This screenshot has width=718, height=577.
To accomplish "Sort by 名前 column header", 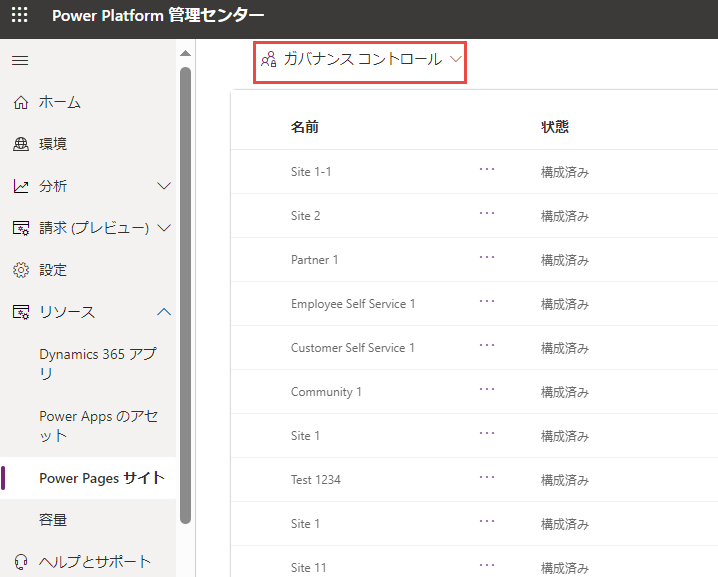I will pyautogui.click(x=305, y=127).
